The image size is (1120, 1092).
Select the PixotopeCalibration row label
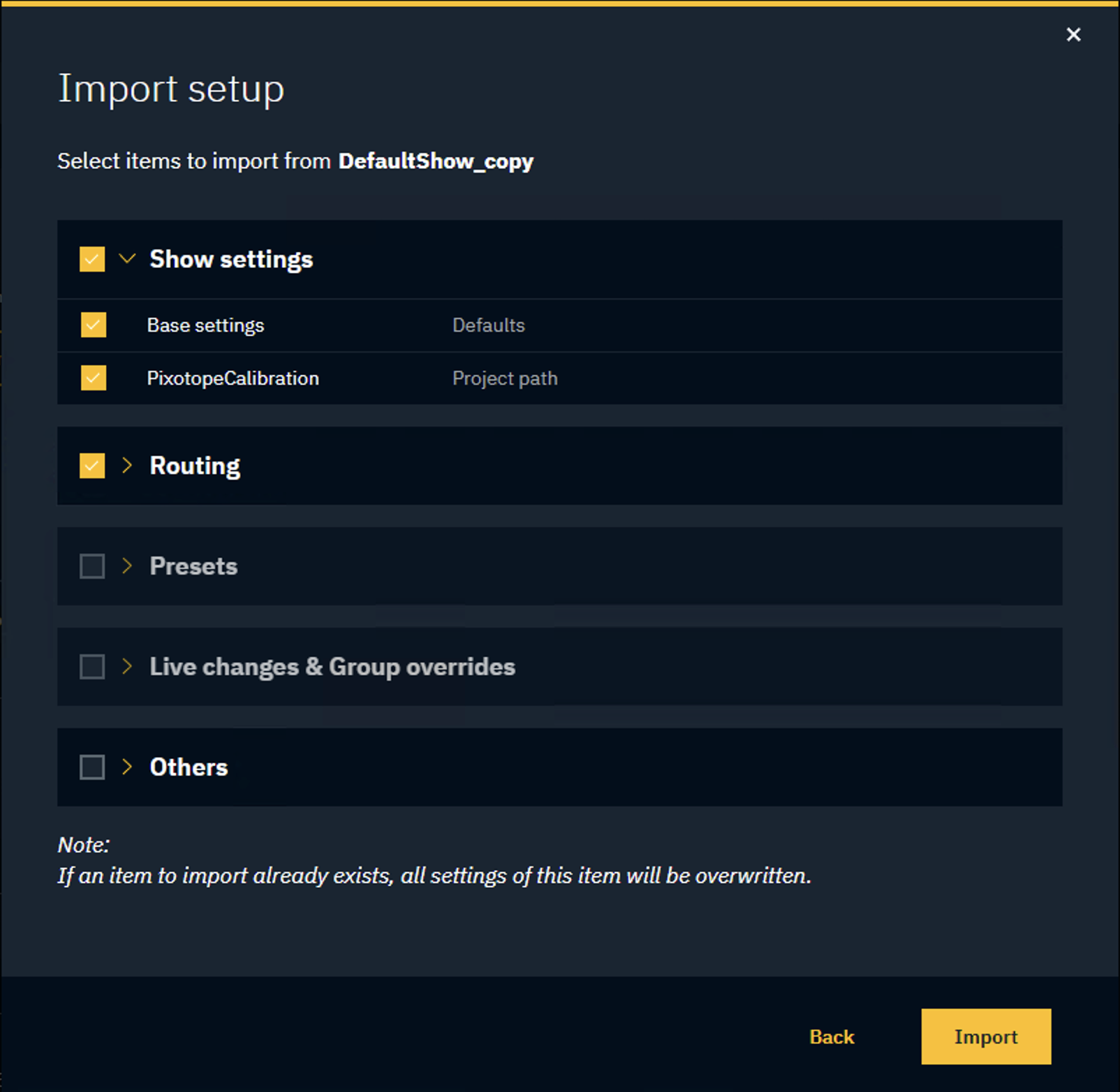tap(233, 378)
